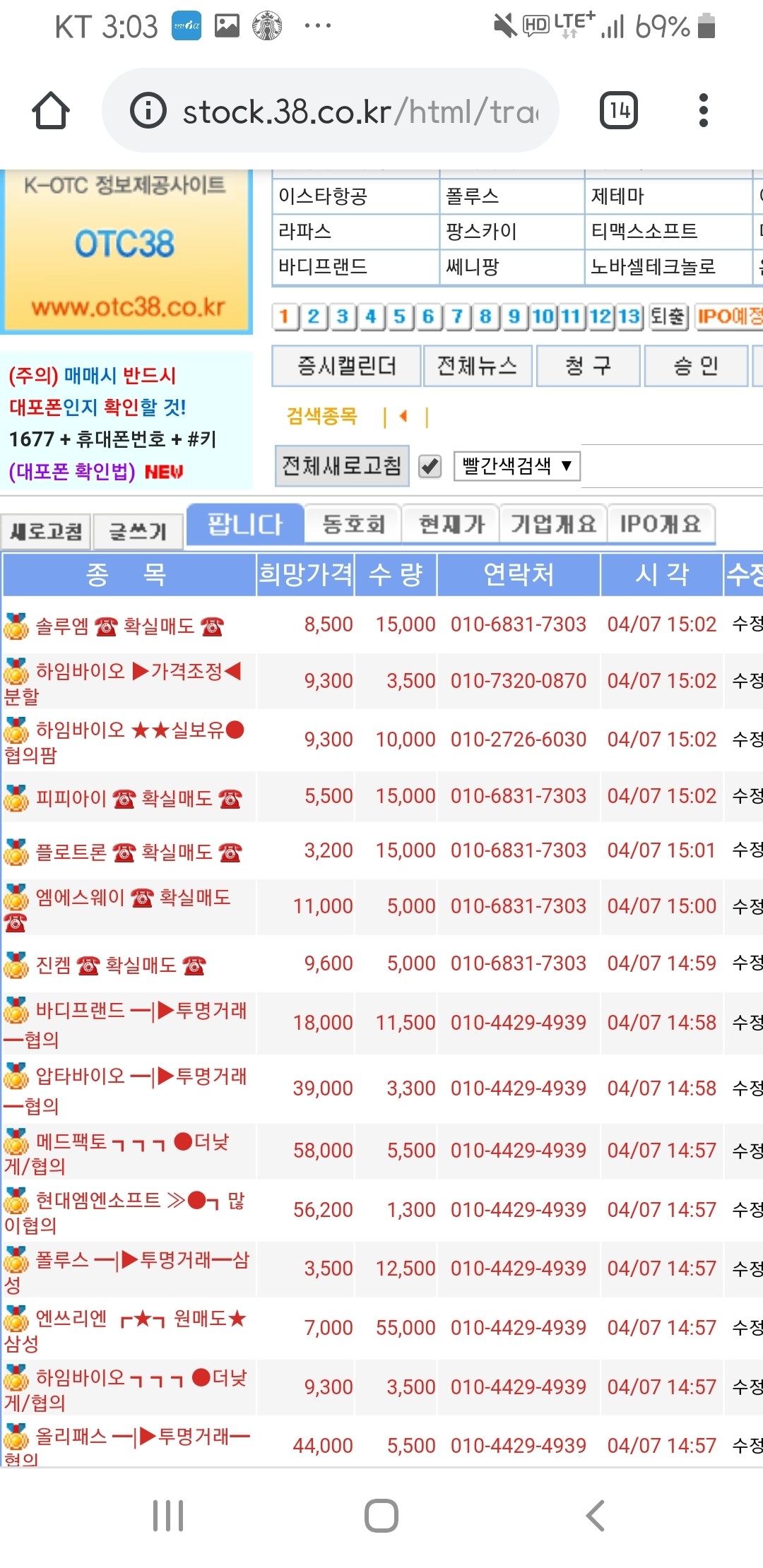
Task: Switch to the 팝니다 tab
Action: pos(245,525)
